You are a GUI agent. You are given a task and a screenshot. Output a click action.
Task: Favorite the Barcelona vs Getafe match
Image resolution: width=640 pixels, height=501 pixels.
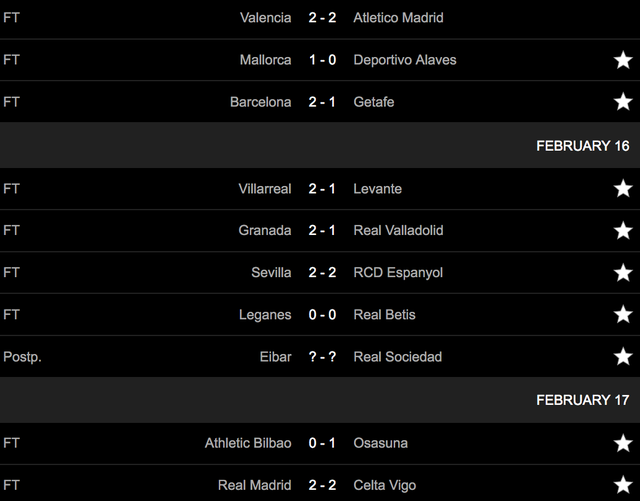coord(623,102)
